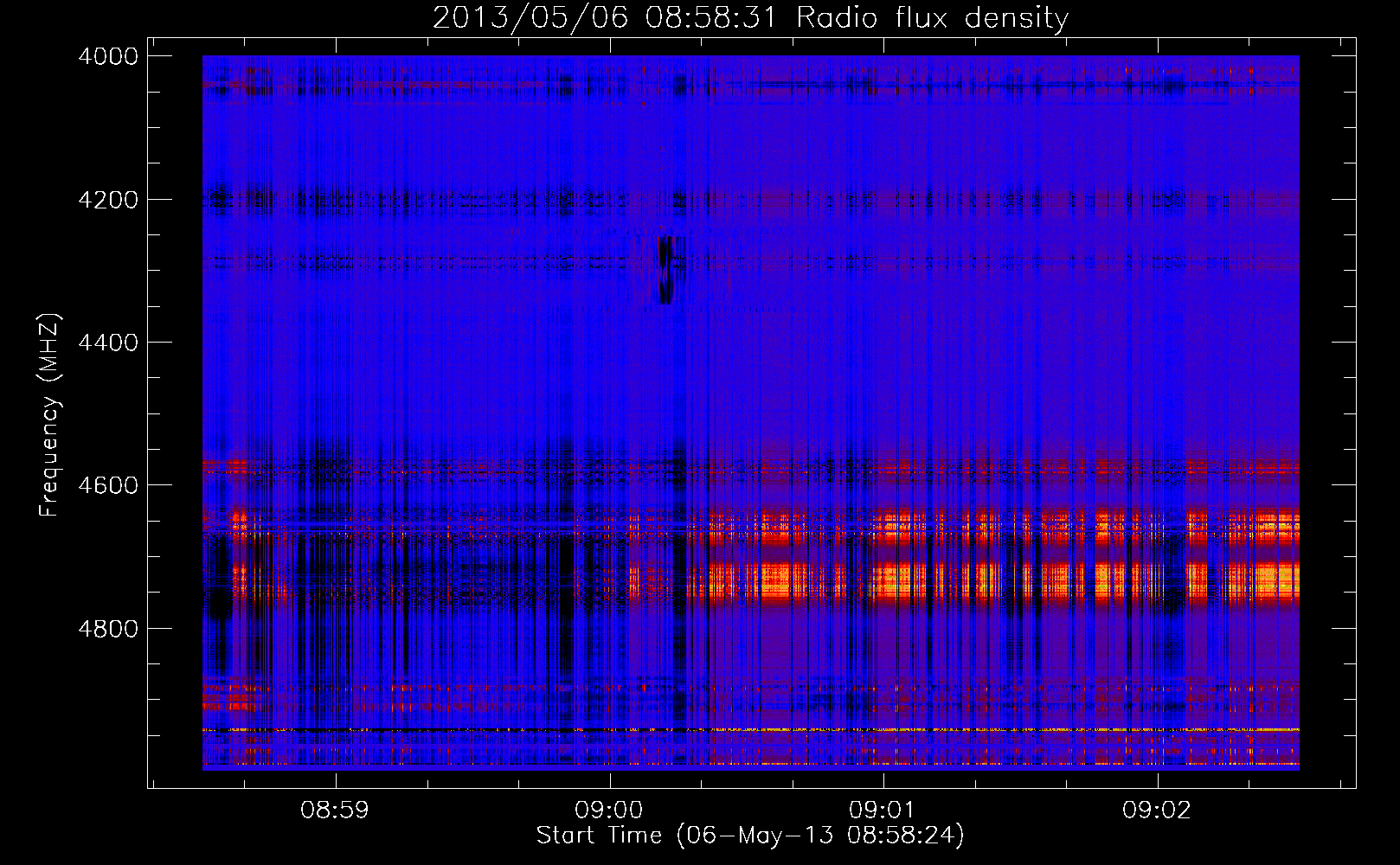Click the 08:59 time tick label
This screenshot has width=1400, height=865.
point(335,811)
